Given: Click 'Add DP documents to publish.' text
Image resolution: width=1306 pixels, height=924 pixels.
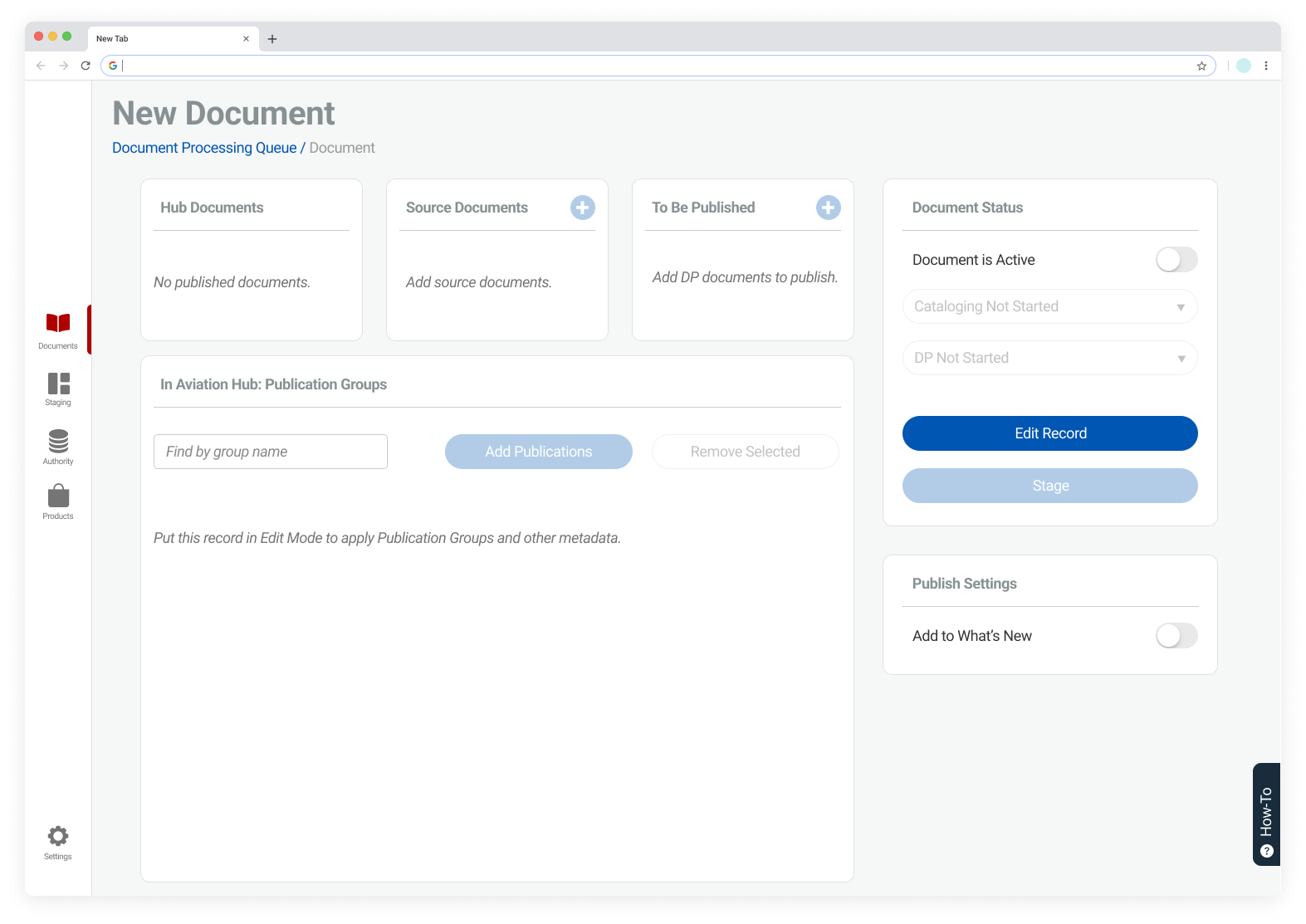Looking at the screenshot, I should tap(745, 277).
